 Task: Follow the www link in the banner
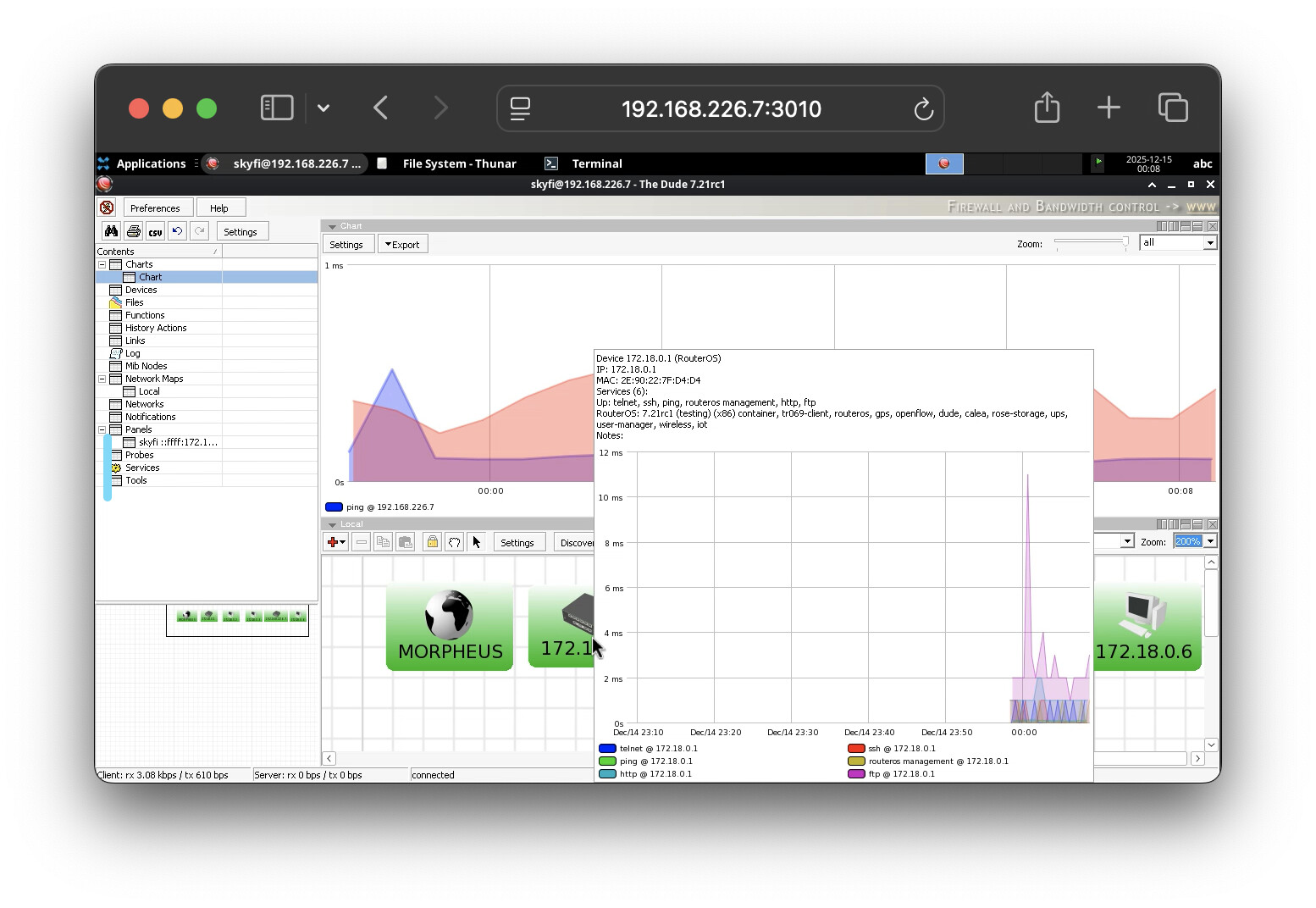tap(1201, 207)
